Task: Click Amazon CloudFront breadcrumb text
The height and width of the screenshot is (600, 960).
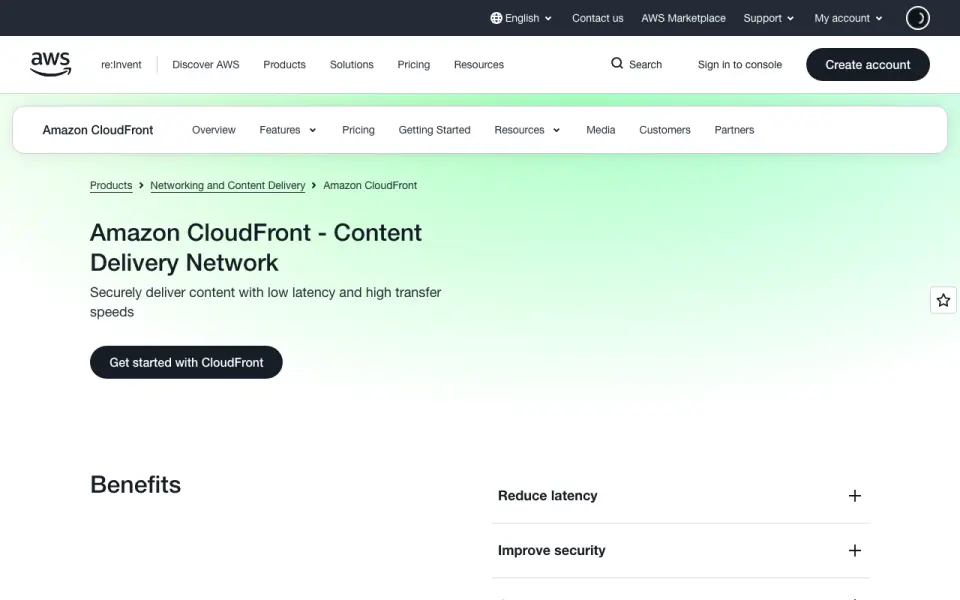Action: coord(370,186)
